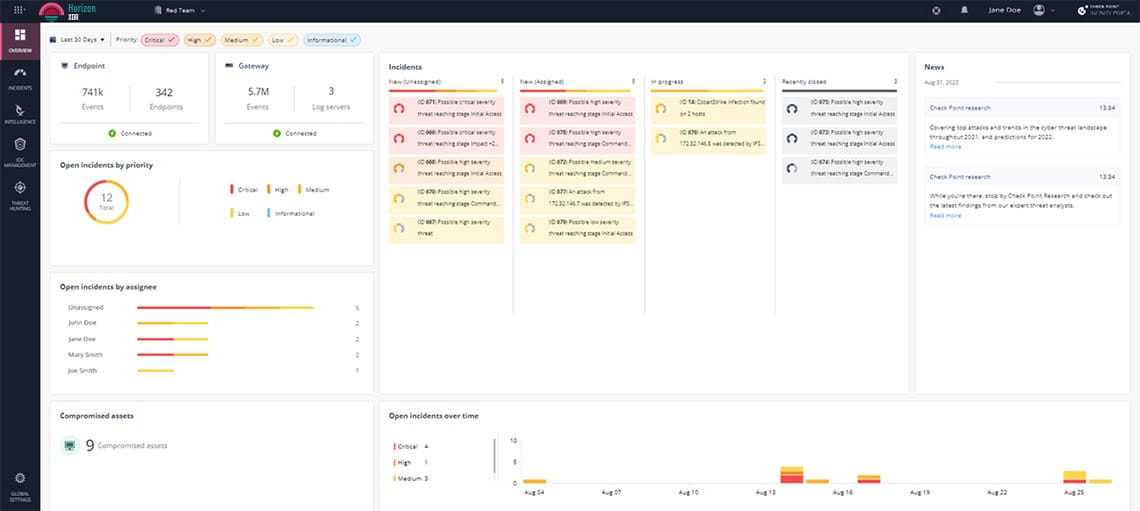Open the Intelligence sidebar tab
Screen dimensions: 1140x511
20,114
